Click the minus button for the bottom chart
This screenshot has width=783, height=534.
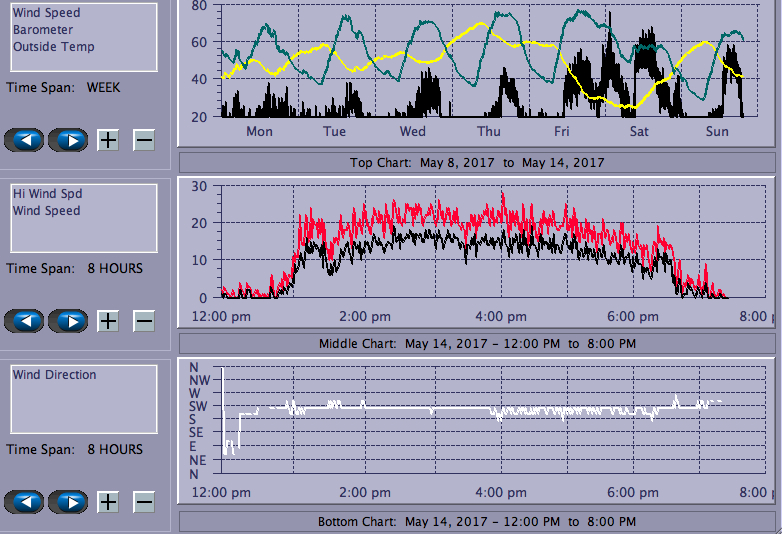144,502
